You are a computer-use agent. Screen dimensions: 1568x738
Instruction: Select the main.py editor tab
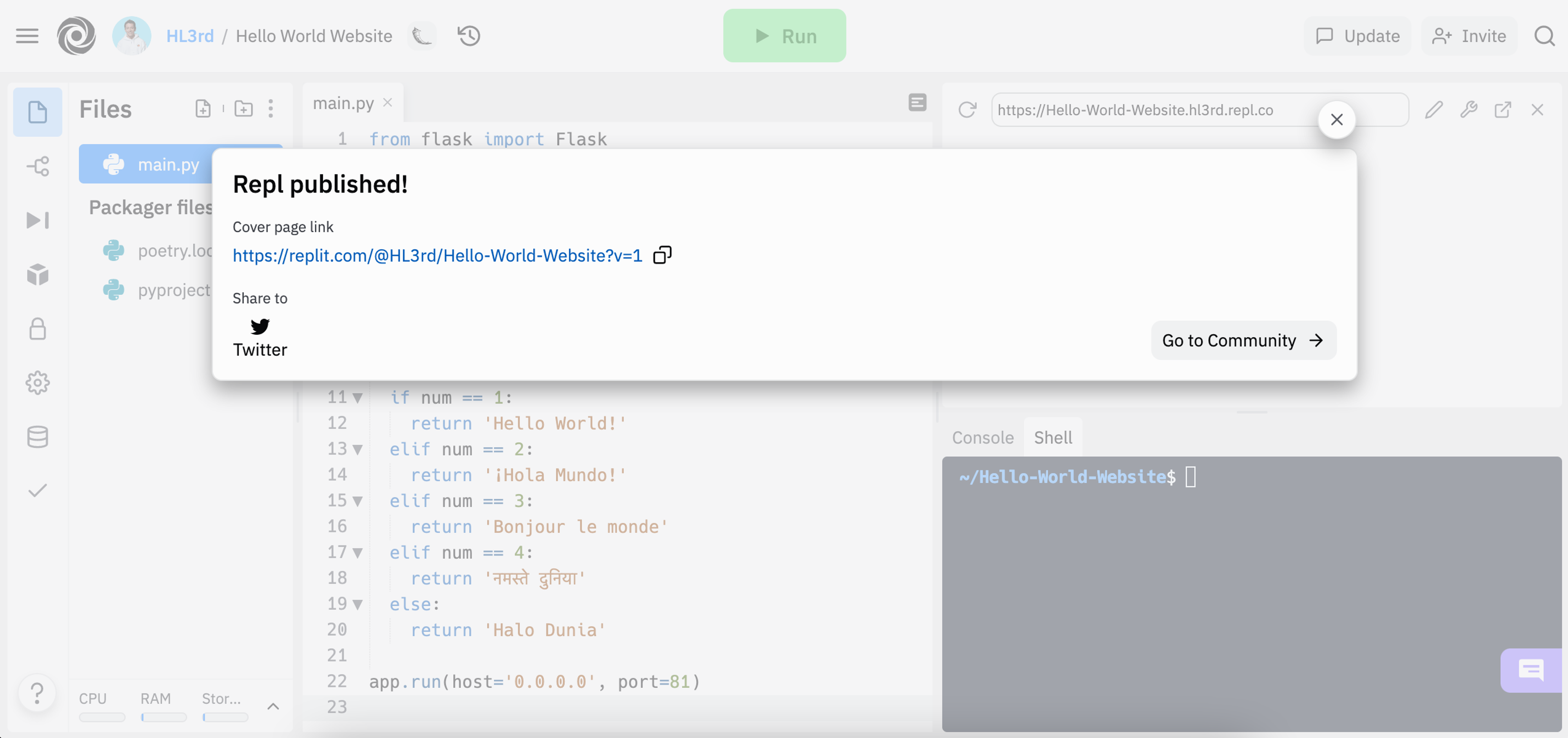[x=343, y=103]
